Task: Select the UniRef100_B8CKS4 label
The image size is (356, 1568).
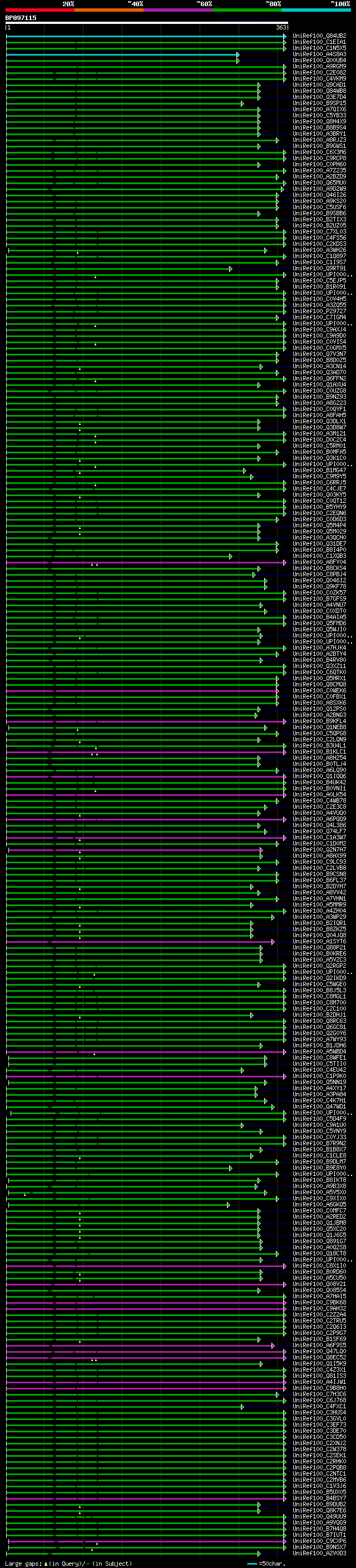Action: [x=319, y=568]
